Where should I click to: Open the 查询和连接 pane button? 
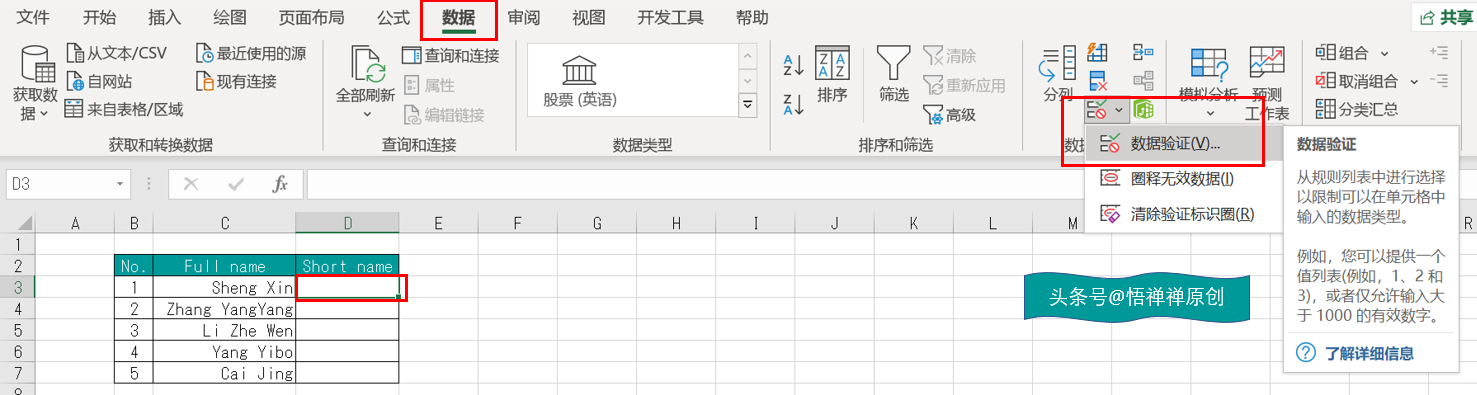click(x=450, y=55)
